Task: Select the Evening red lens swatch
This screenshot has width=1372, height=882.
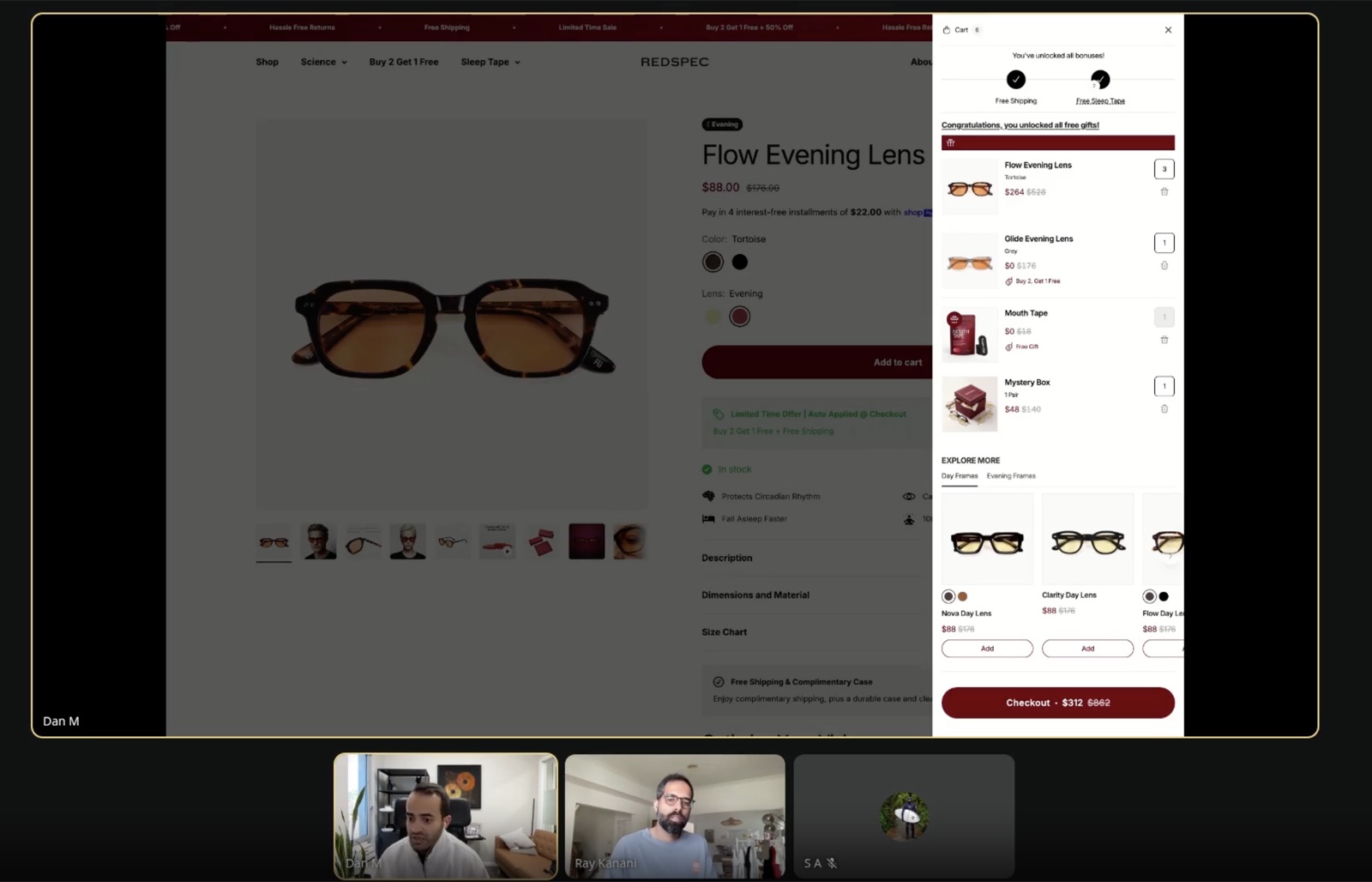Action: coord(740,317)
